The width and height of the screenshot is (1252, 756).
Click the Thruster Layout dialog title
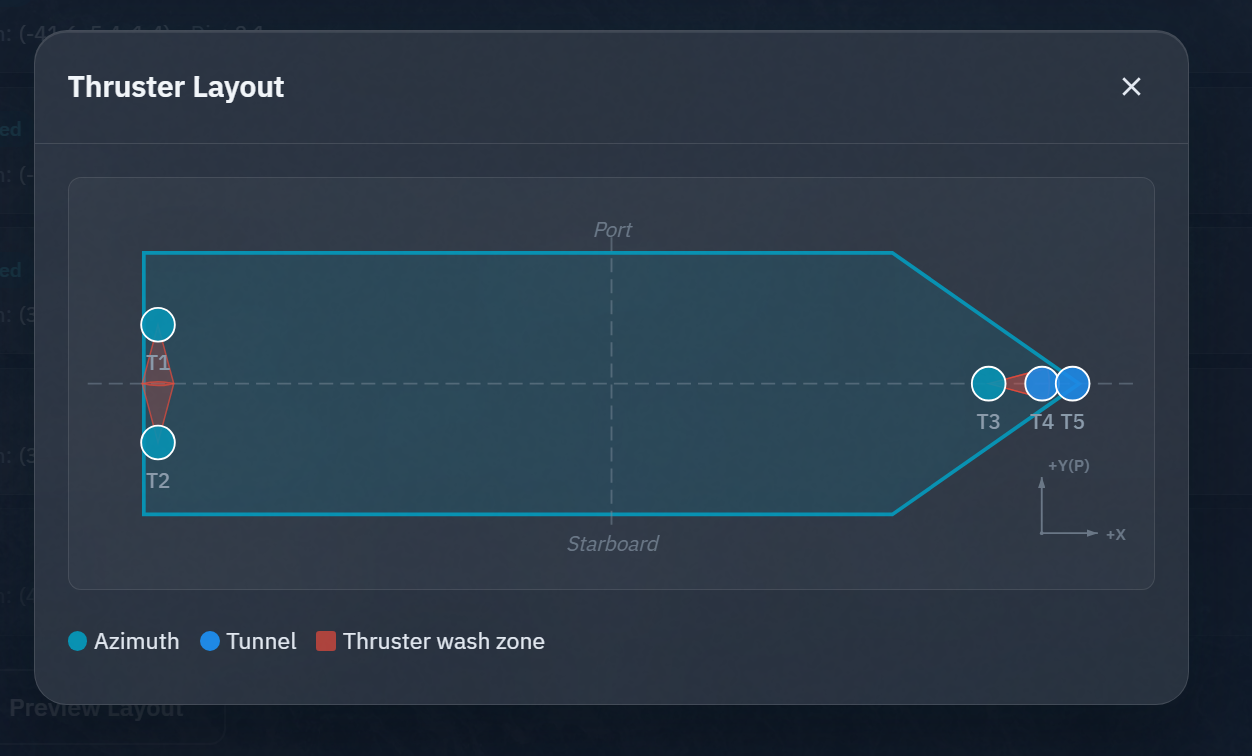176,87
